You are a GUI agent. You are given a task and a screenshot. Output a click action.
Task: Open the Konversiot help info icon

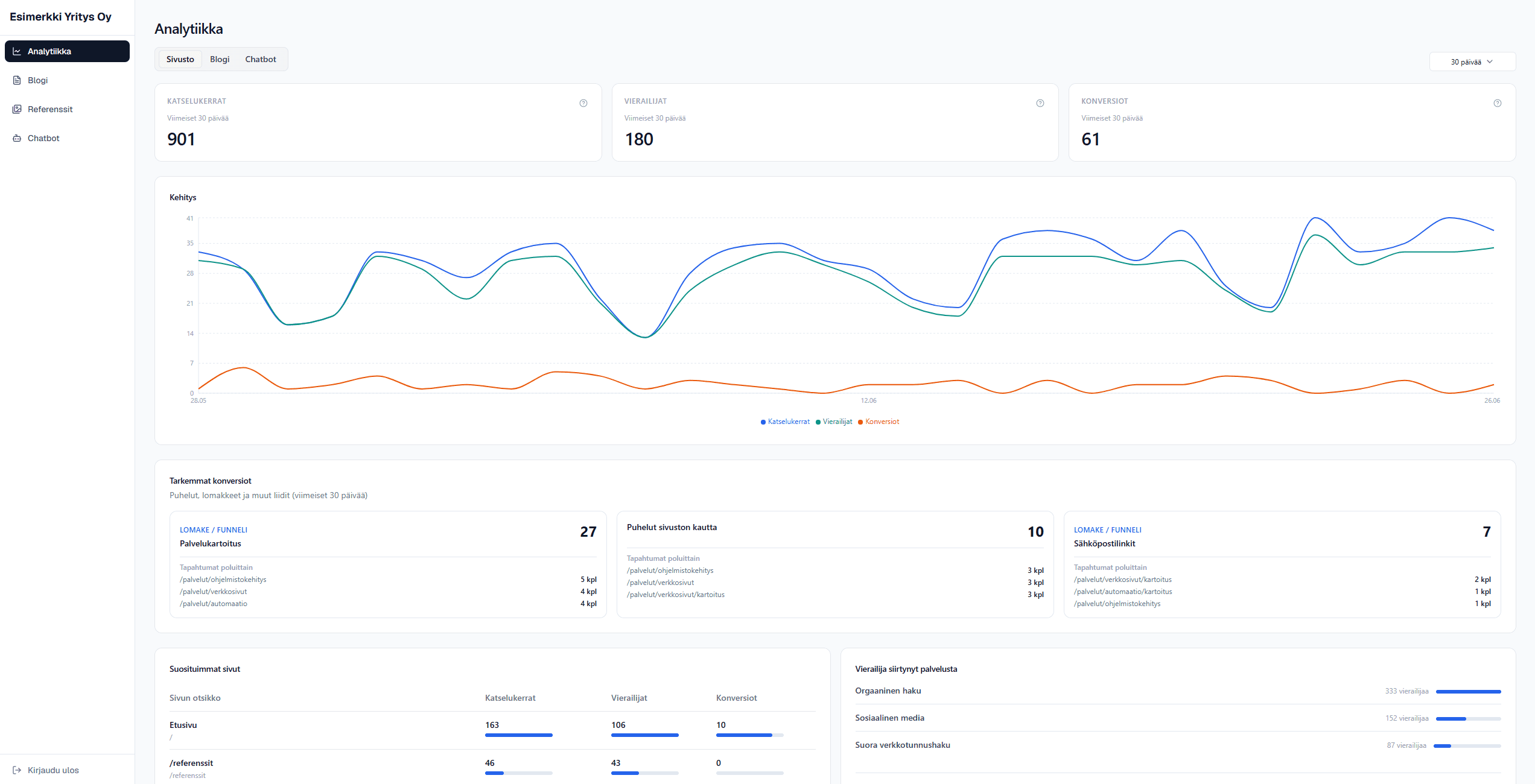click(1498, 103)
